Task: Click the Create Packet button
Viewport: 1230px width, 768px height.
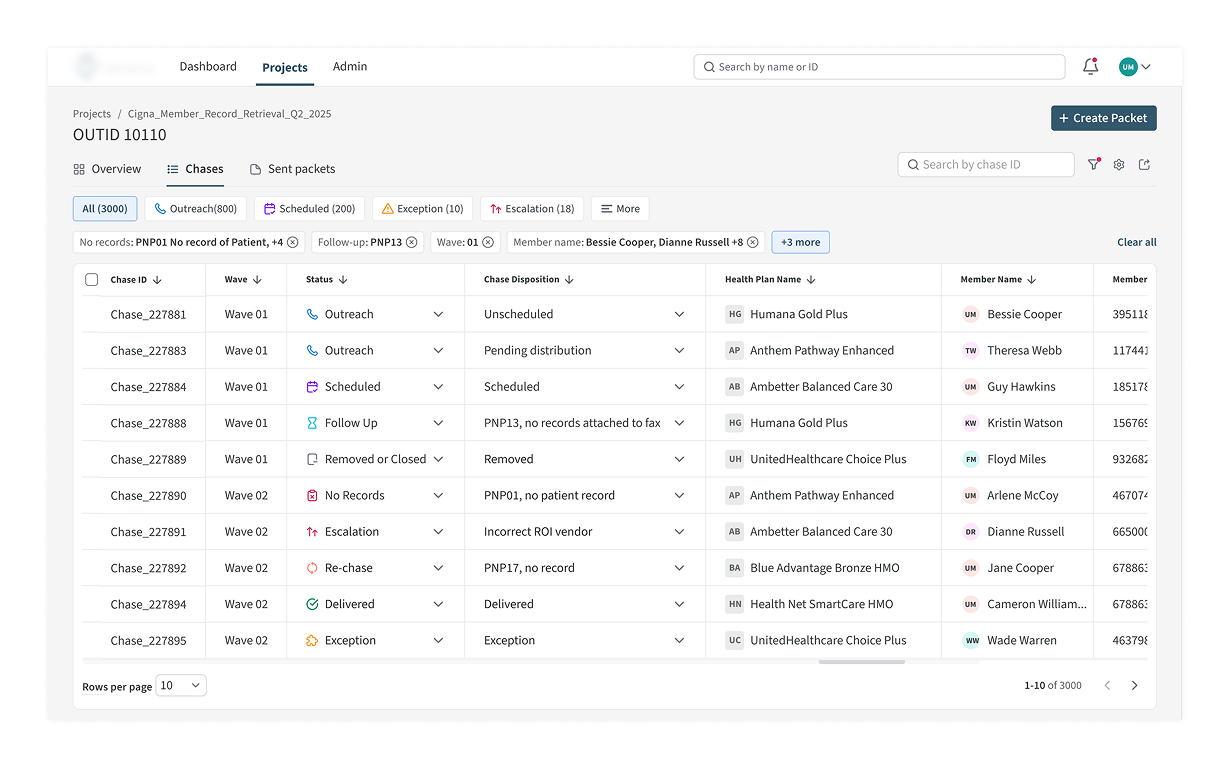Action: tap(1103, 118)
